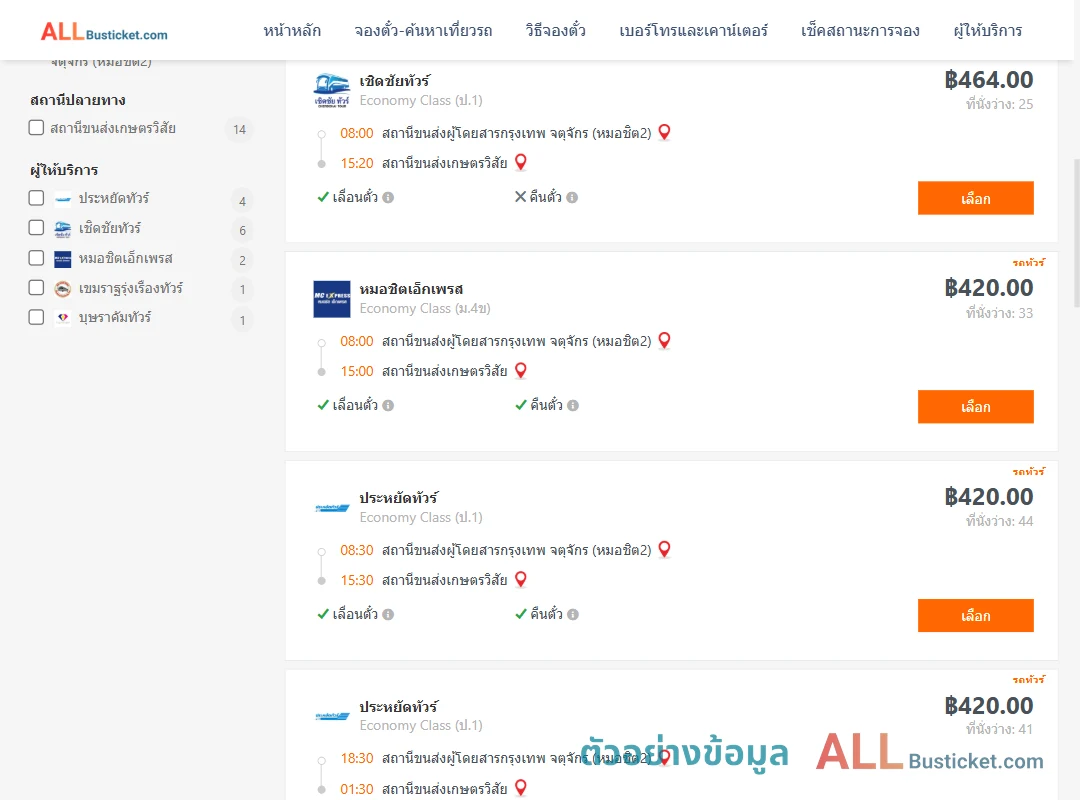The width and height of the screenshot is (1080, 800).
Task: Select the ฿464.00 เชิดชัยทัวร์ trip with เลือก
Action: point(975,198)
